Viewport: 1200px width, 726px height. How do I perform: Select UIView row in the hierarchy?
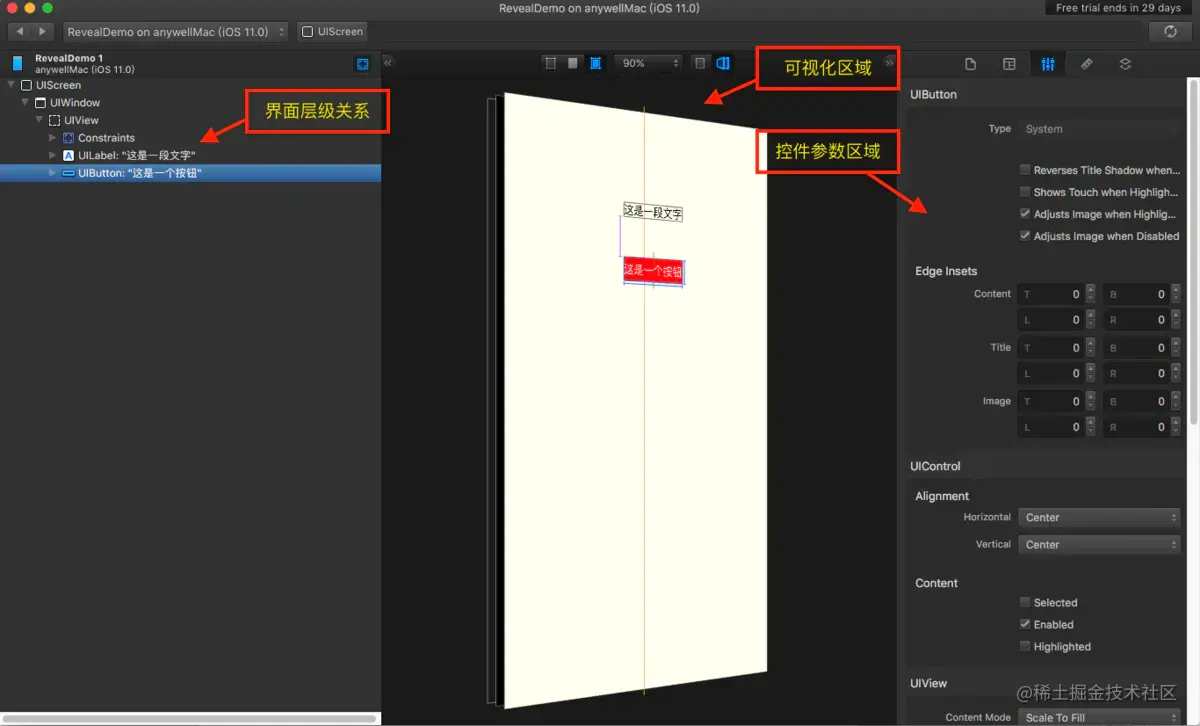pos(190,120)
